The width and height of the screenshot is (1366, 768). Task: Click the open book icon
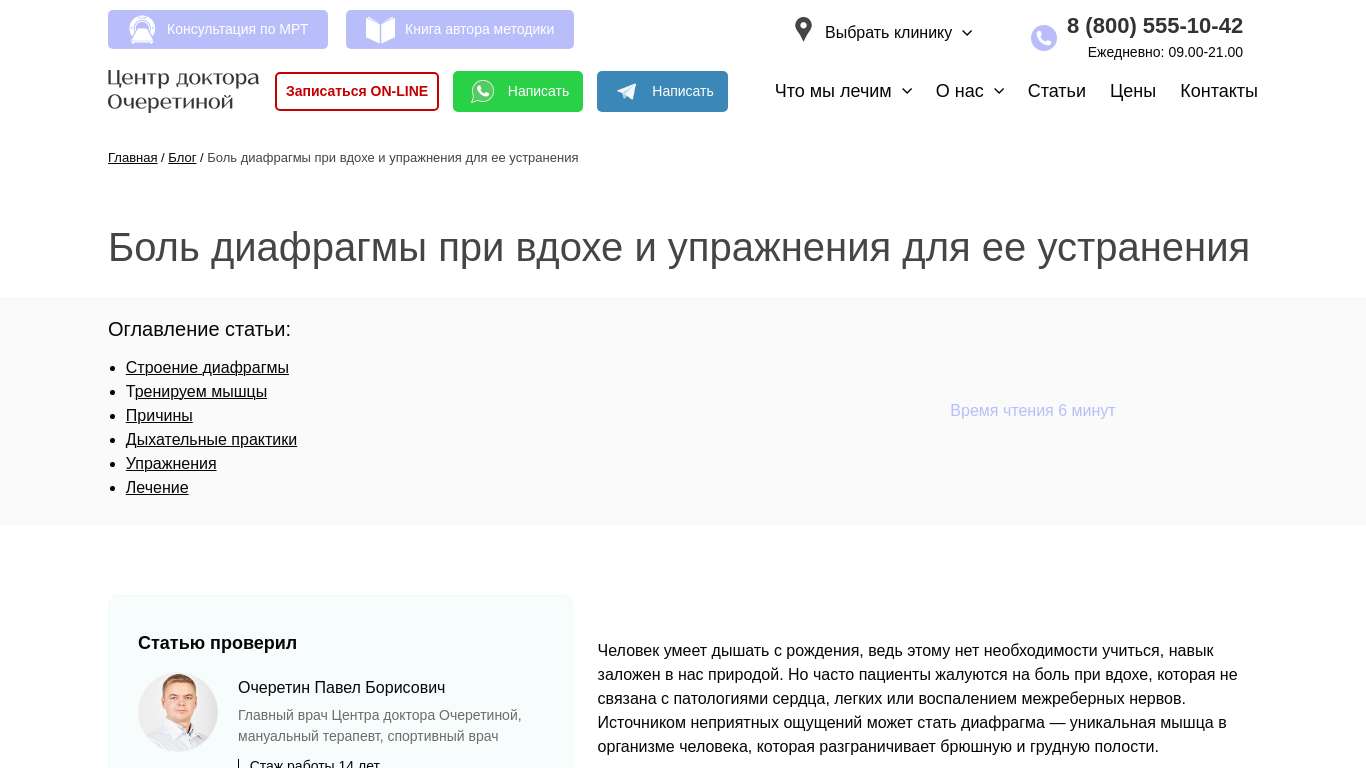tap(380, 30)
